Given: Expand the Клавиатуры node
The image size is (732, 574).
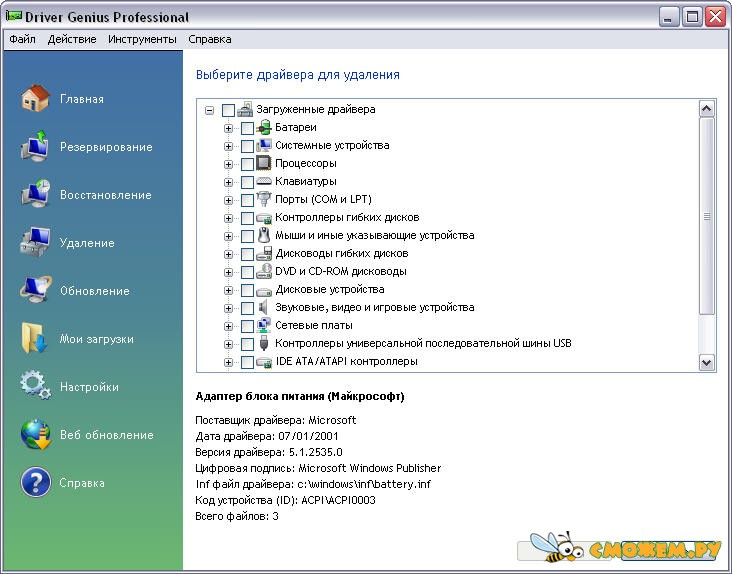Looking at the screenshot, I should pos(228,182).
